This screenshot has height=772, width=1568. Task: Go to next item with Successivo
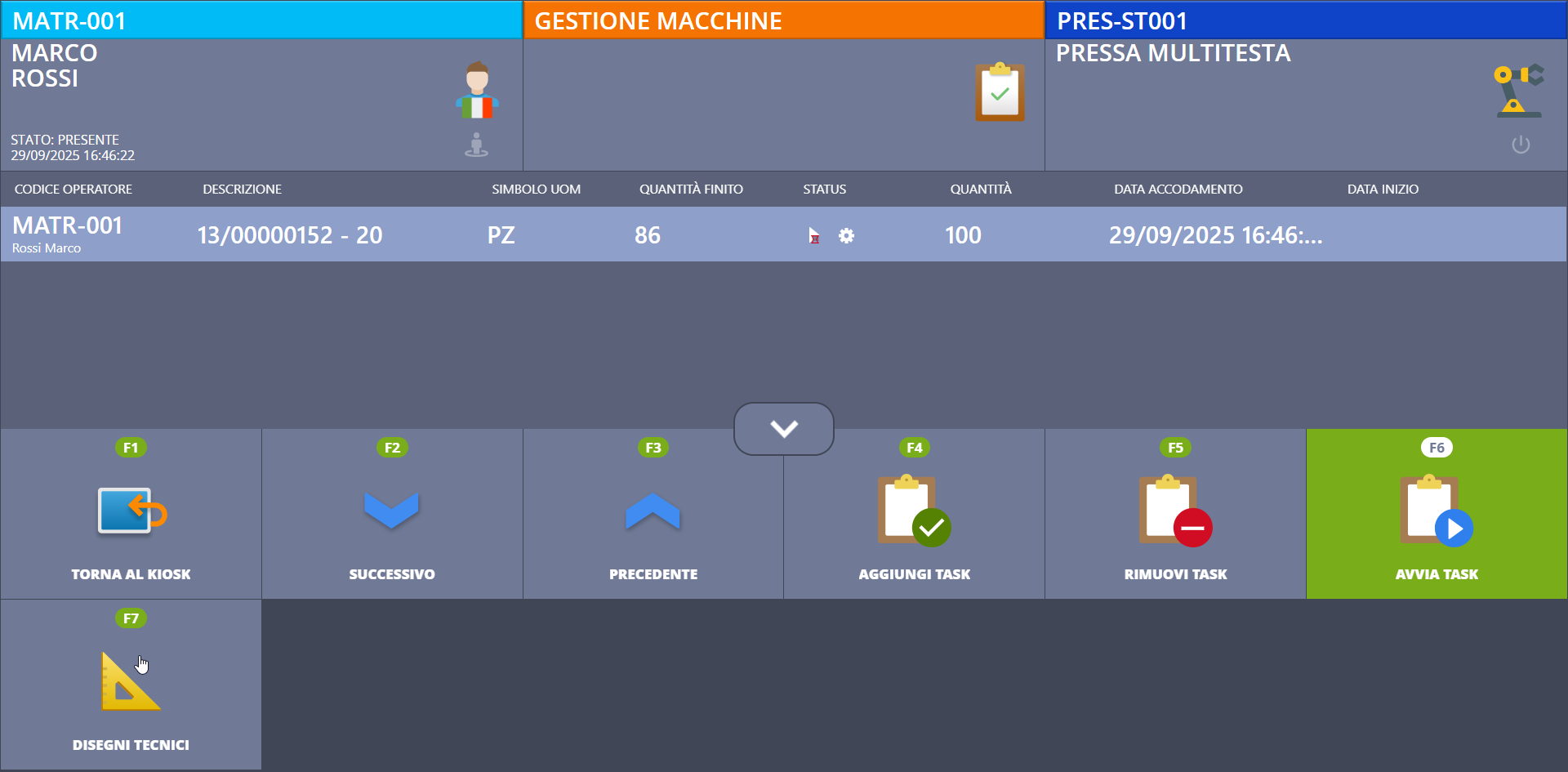click(392, 514)
